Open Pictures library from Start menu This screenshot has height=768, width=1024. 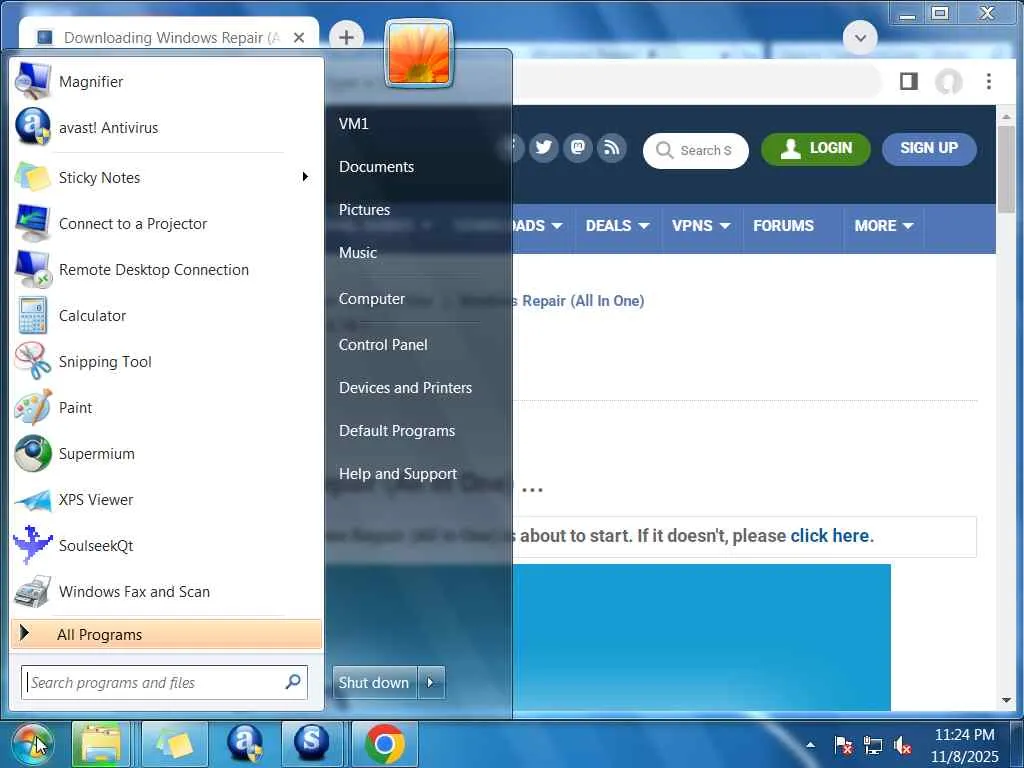pyautogui.click(x=364, y=210)
